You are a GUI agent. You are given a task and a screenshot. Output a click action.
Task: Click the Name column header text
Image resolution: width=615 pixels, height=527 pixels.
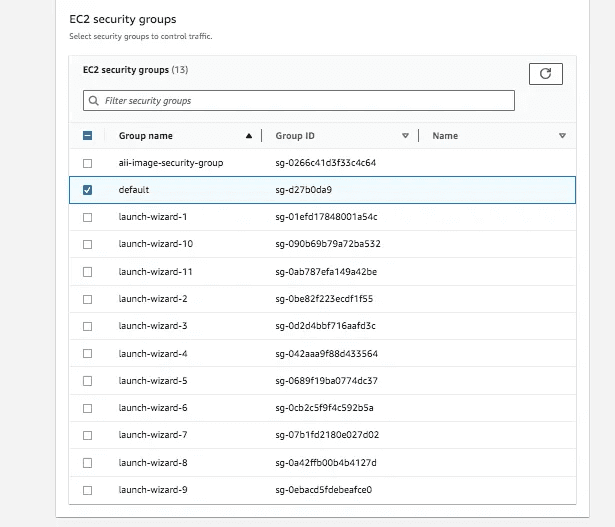pyautogui.click(x=445, y=136)
